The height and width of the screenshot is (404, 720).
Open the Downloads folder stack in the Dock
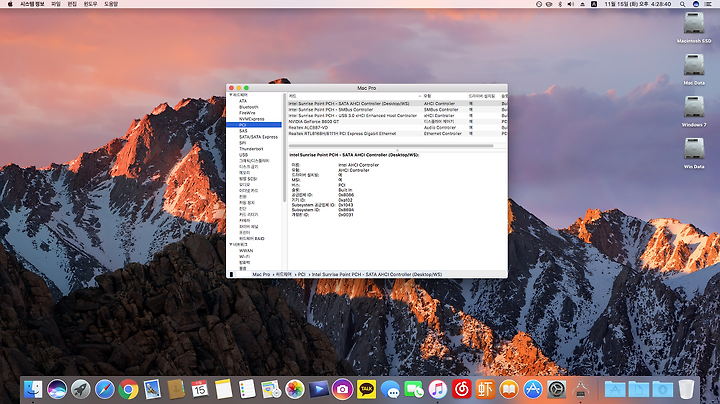[662, 389]
